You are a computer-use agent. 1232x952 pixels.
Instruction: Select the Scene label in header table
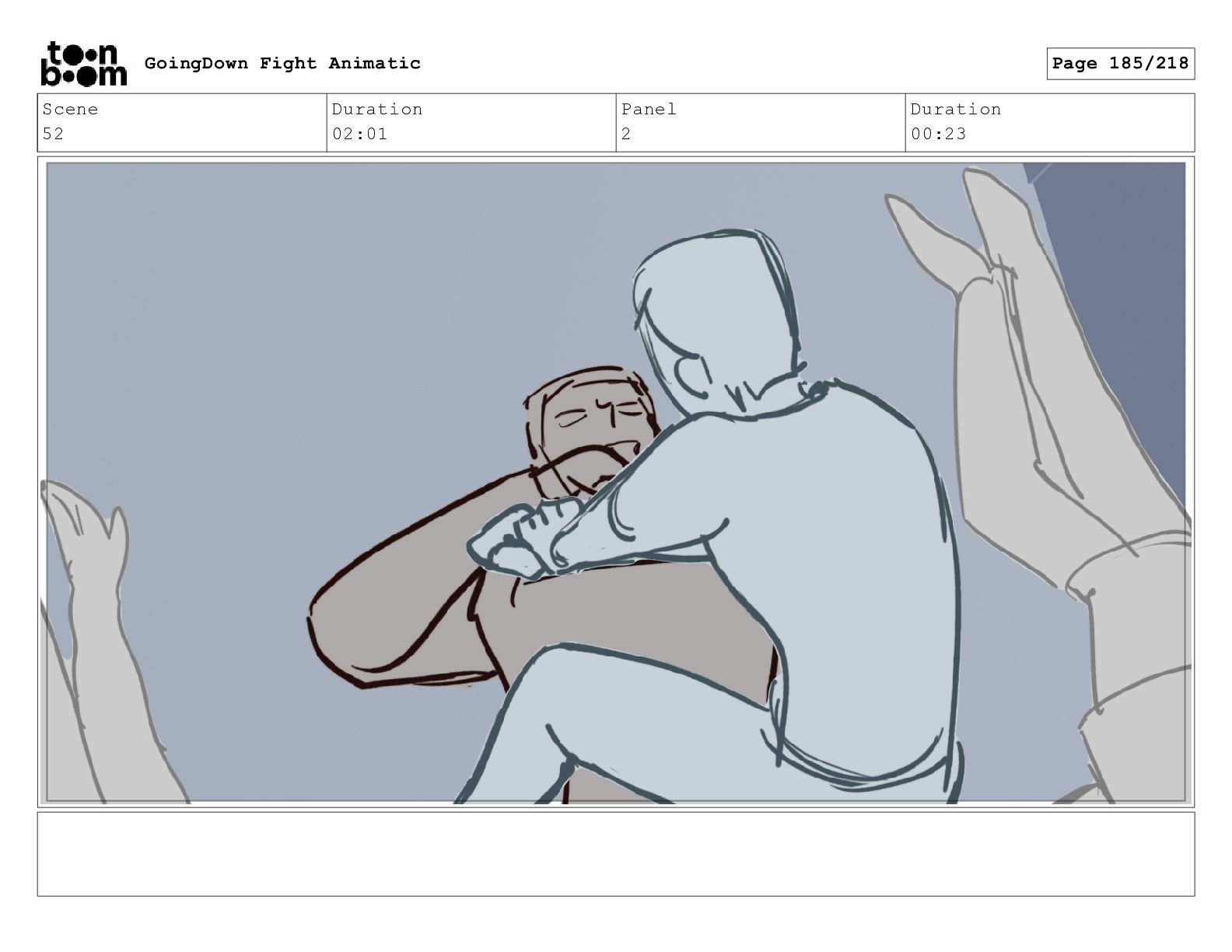[x=70, y=110]
